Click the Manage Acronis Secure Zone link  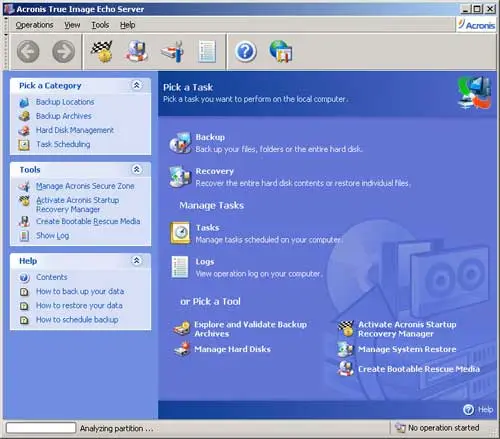coord(85,186)
